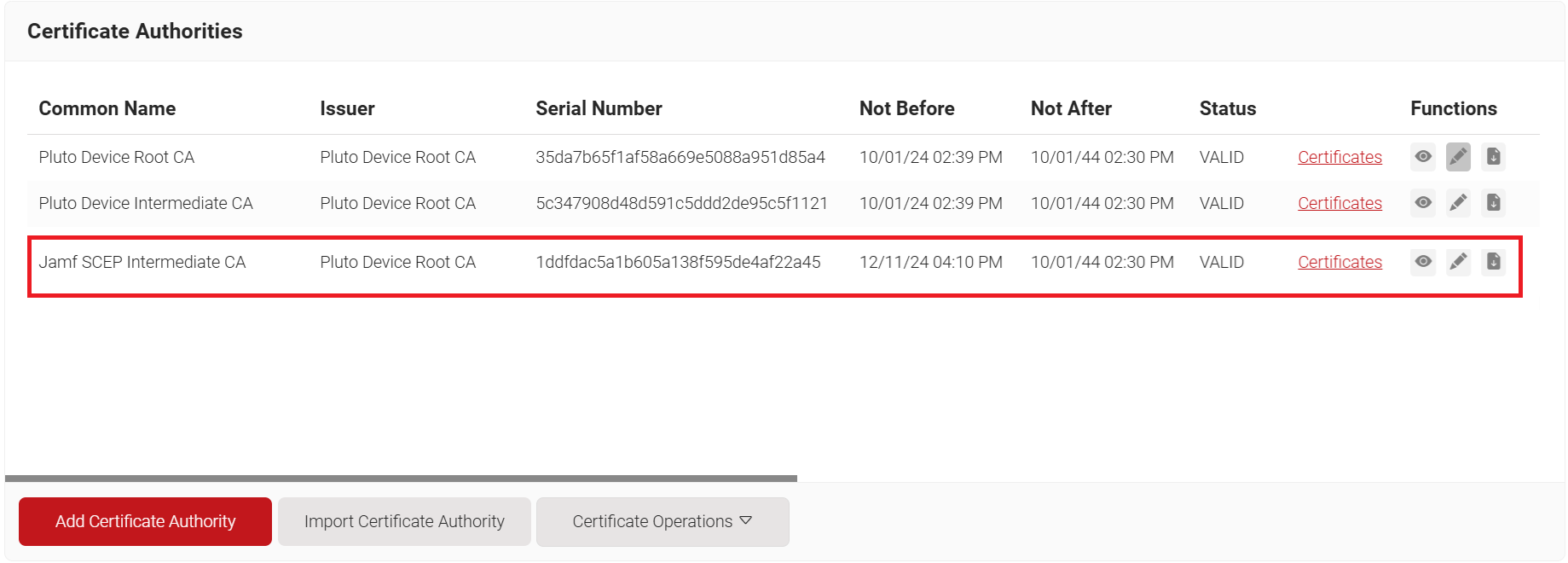Click the horizontal scrollbar below the table
This screenshot has height=563, width=1568.
401,479
